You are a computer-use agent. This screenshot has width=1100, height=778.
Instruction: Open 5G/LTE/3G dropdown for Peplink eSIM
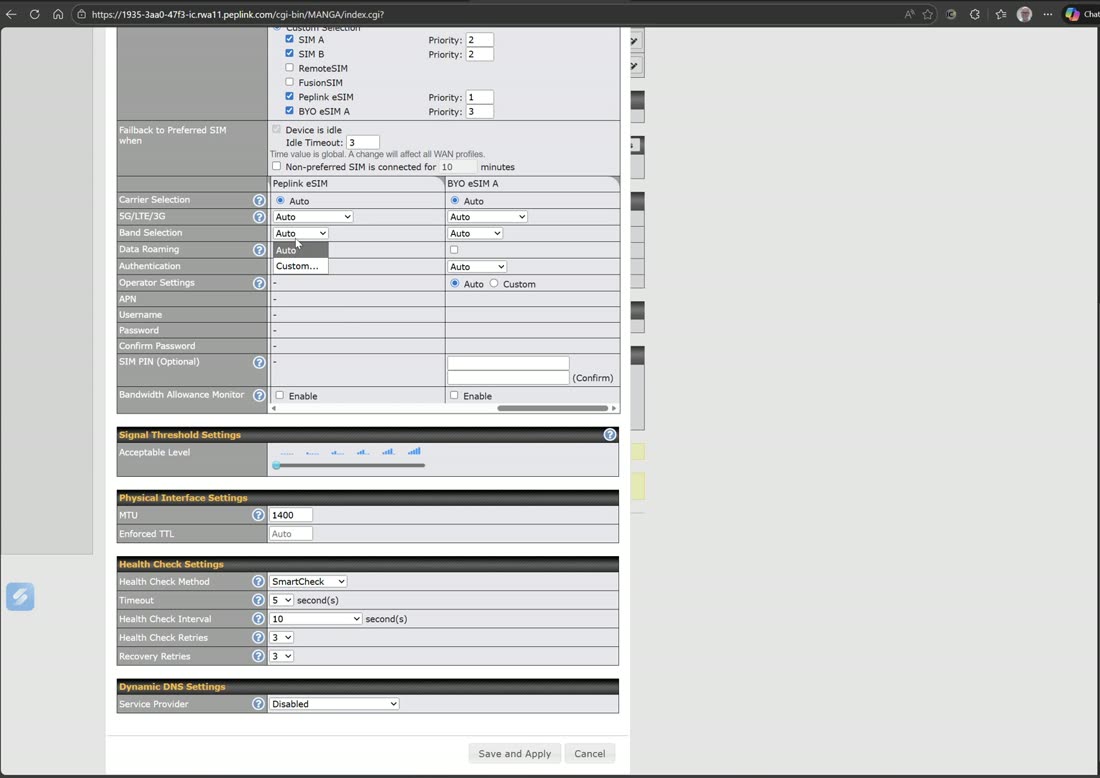click(313, 217)
